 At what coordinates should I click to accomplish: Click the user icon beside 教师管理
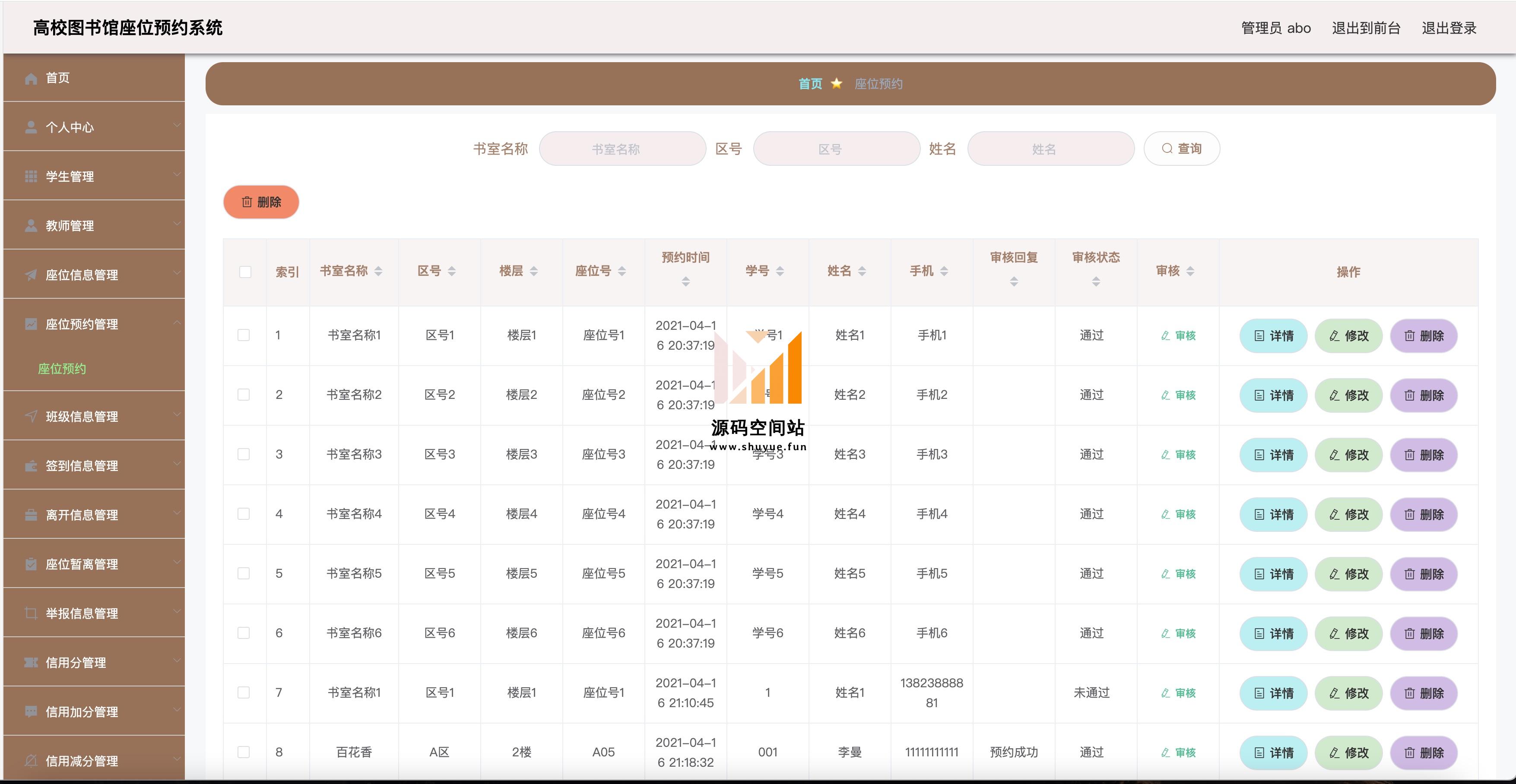tap(31, 226)
